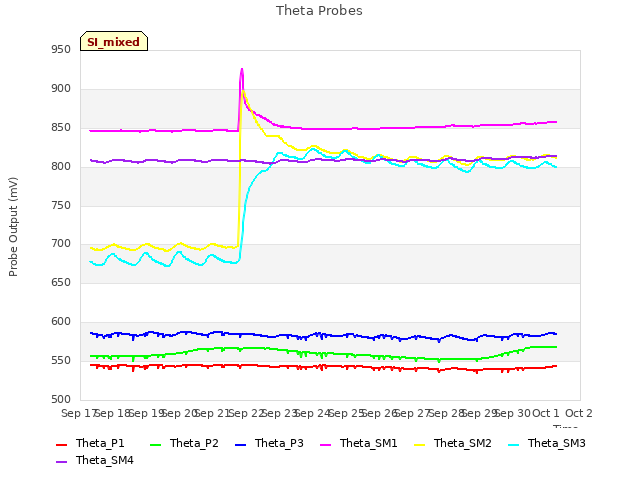Click the magenta Theta_SM1 spike peak
Image resolution: width=640 pixels, height=480 pixels.
[242, 69]
